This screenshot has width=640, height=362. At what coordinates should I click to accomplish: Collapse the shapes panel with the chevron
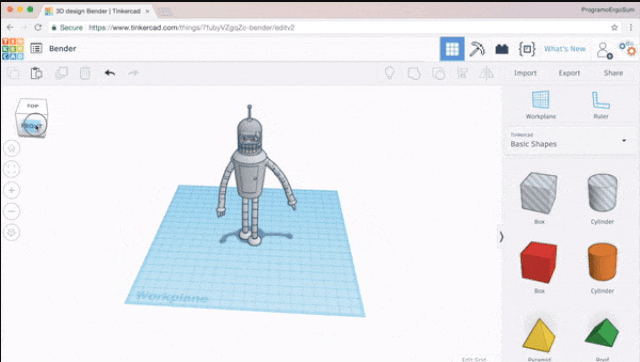501,237
